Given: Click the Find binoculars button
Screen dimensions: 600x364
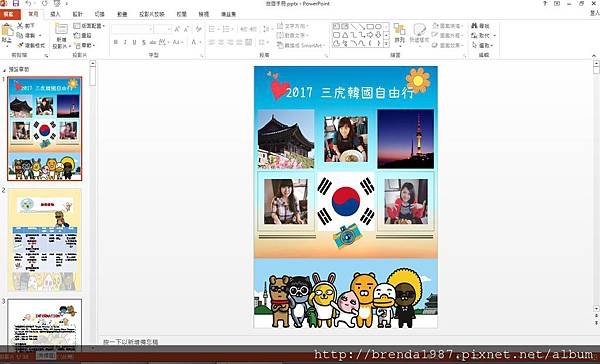Looking at the screenshot, I should pos(480,26).
